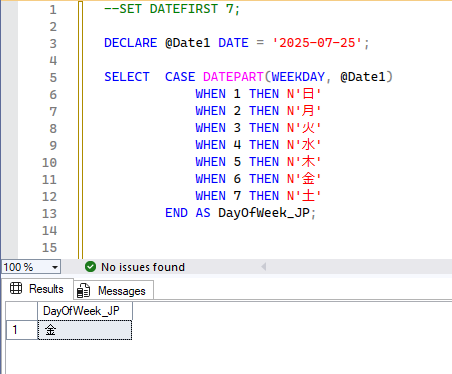Screen dimensions: 452x374
Task: Select row header number 1 in results
Action: click(x=22, y=330)
